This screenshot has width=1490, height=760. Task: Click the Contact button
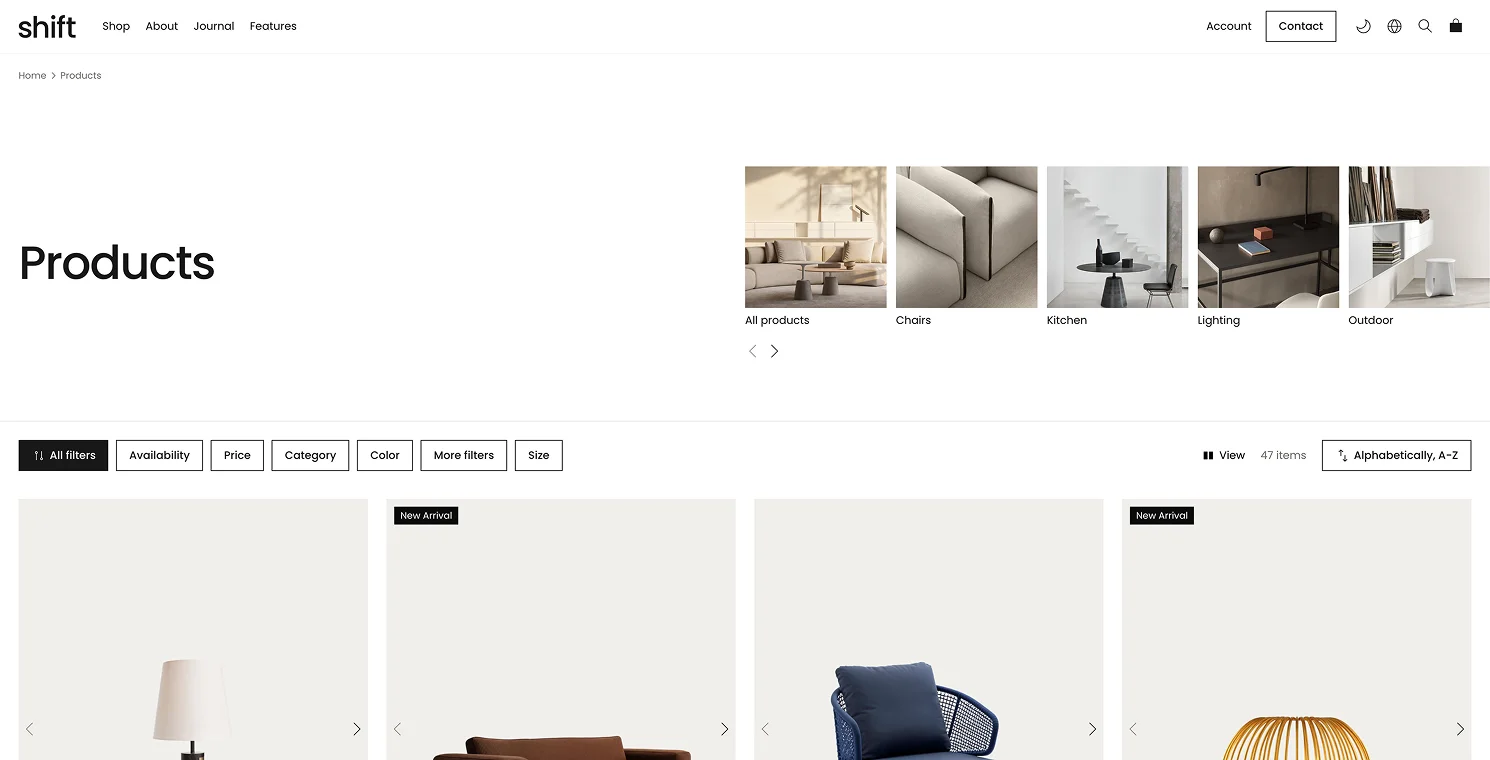1301,26
